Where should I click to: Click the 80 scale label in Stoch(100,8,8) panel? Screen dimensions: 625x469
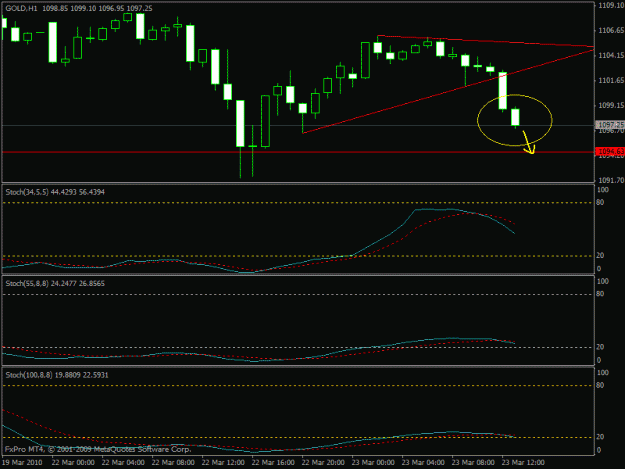(x=600, y=385)
